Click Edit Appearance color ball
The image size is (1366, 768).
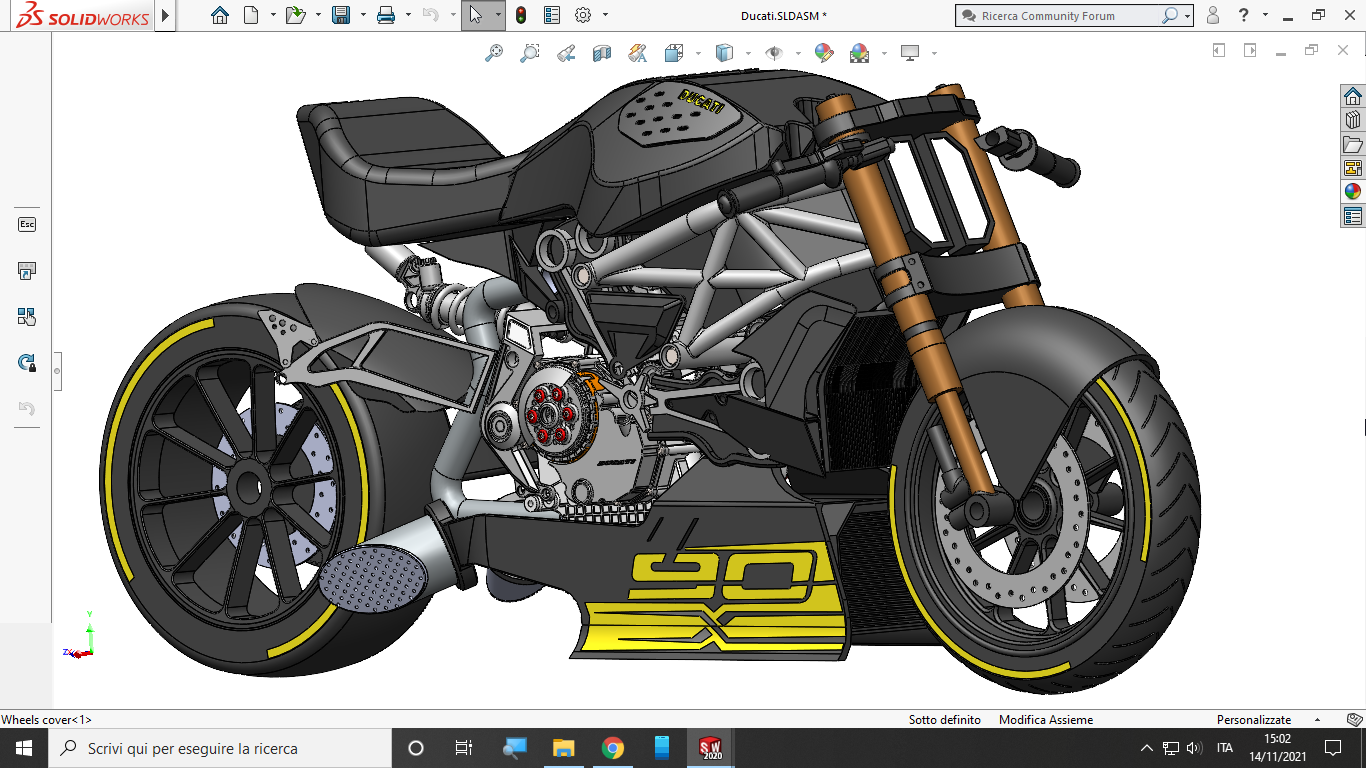pos(824,53)
